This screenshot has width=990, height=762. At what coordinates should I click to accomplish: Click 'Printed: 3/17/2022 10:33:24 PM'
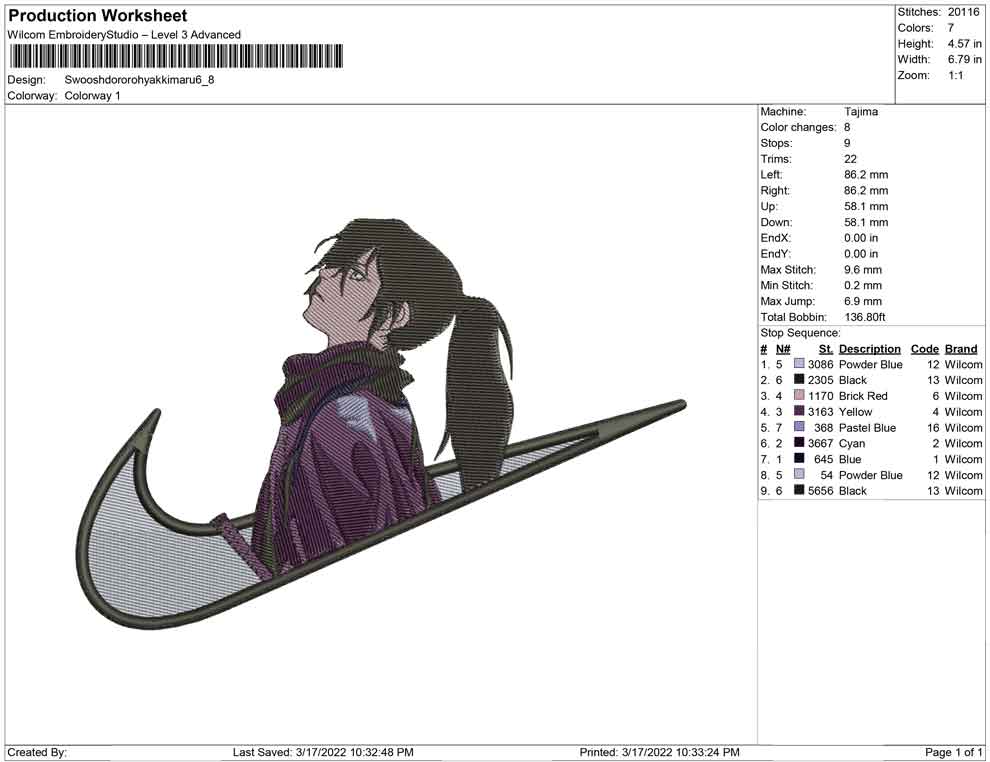tap(659, 753)
